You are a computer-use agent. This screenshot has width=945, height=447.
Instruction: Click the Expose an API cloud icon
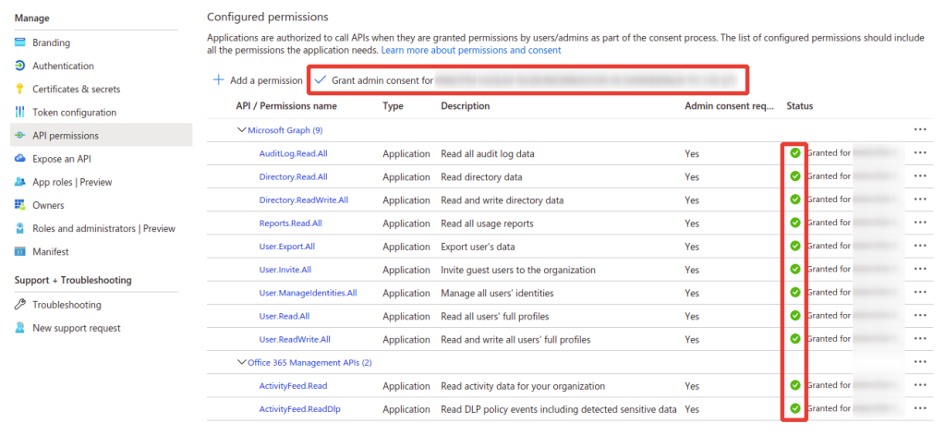tap(20, 158)
